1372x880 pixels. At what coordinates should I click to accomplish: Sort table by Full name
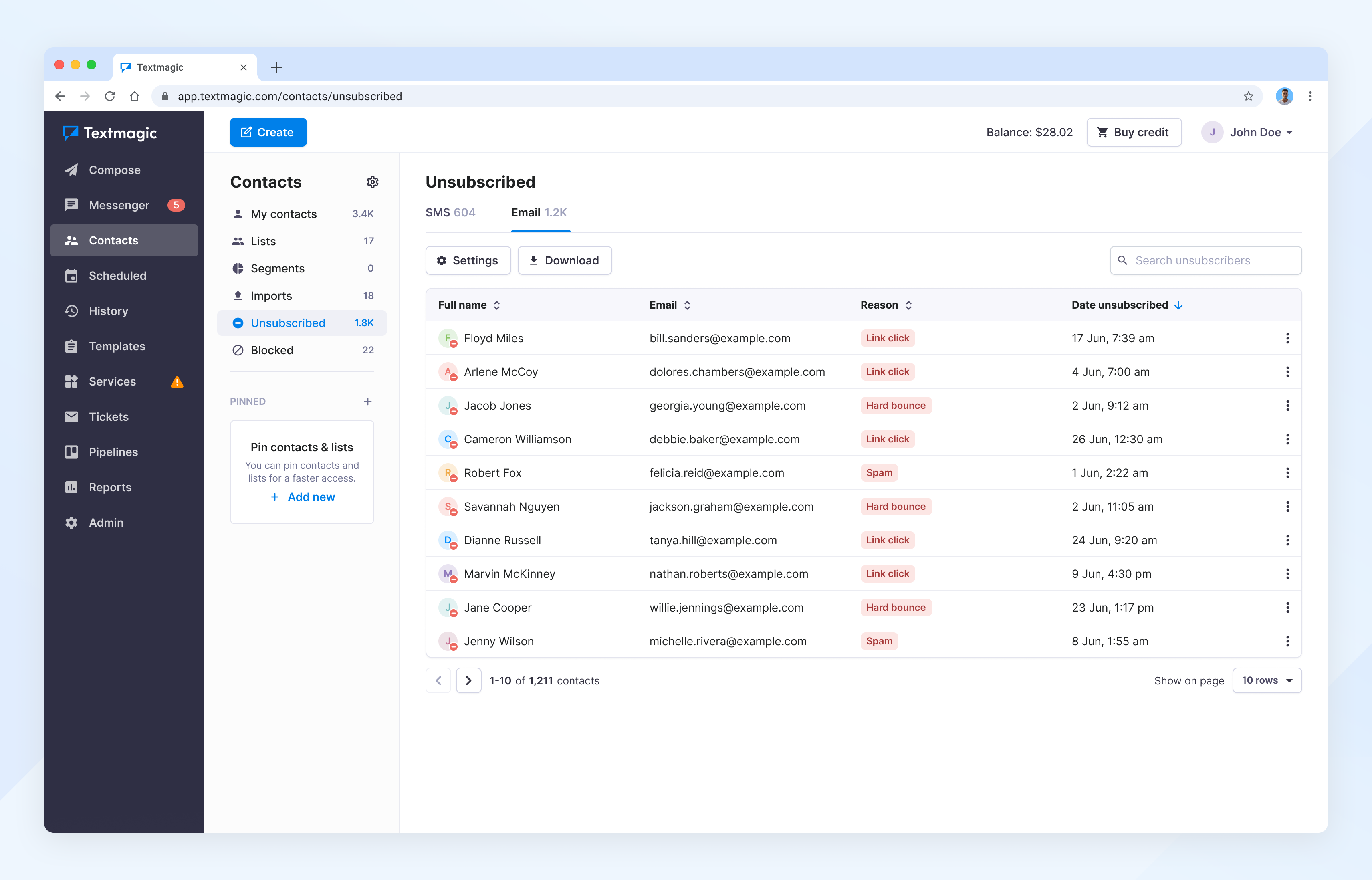click(x=469, y=305)
